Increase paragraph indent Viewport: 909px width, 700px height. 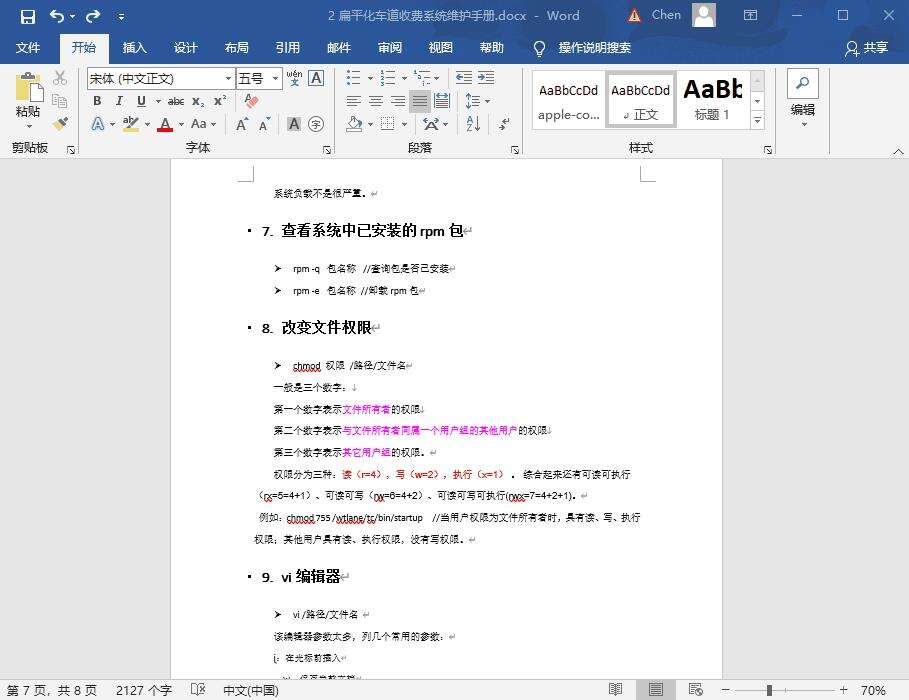click(x=485, y=78)
